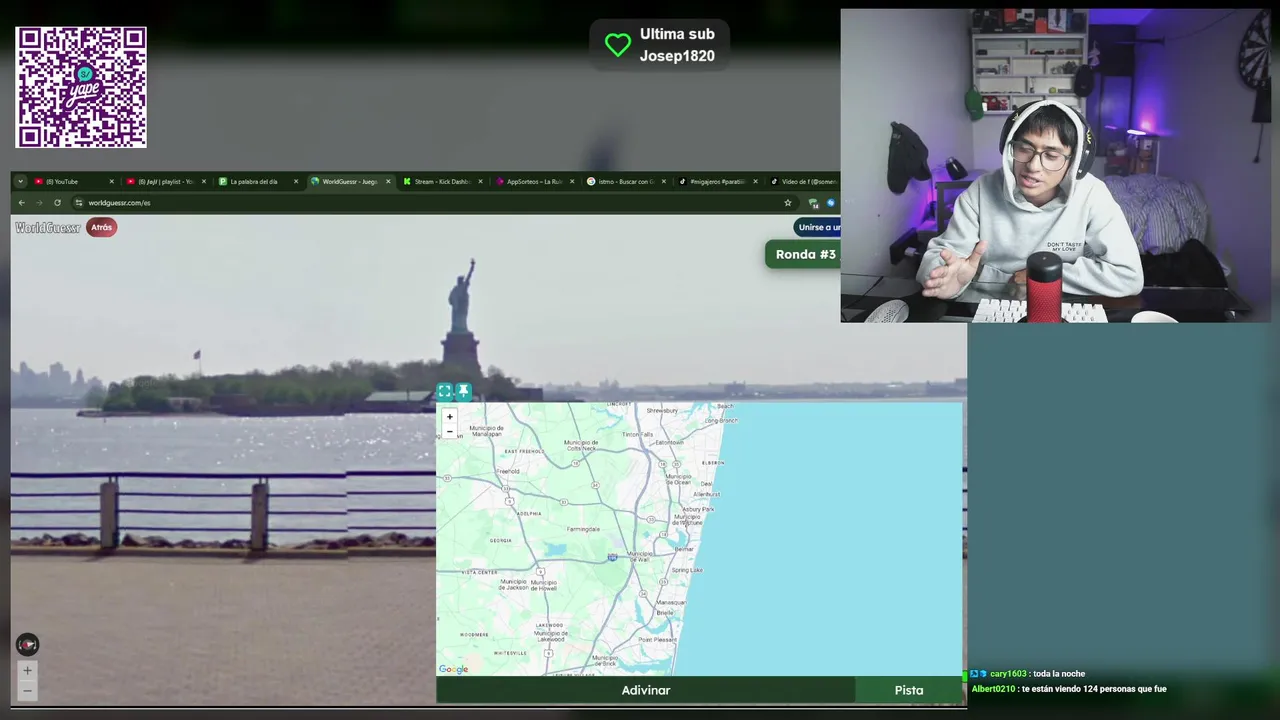
Task: Close the #migajeros TikTok tab
Action: [x=755, y=182]
